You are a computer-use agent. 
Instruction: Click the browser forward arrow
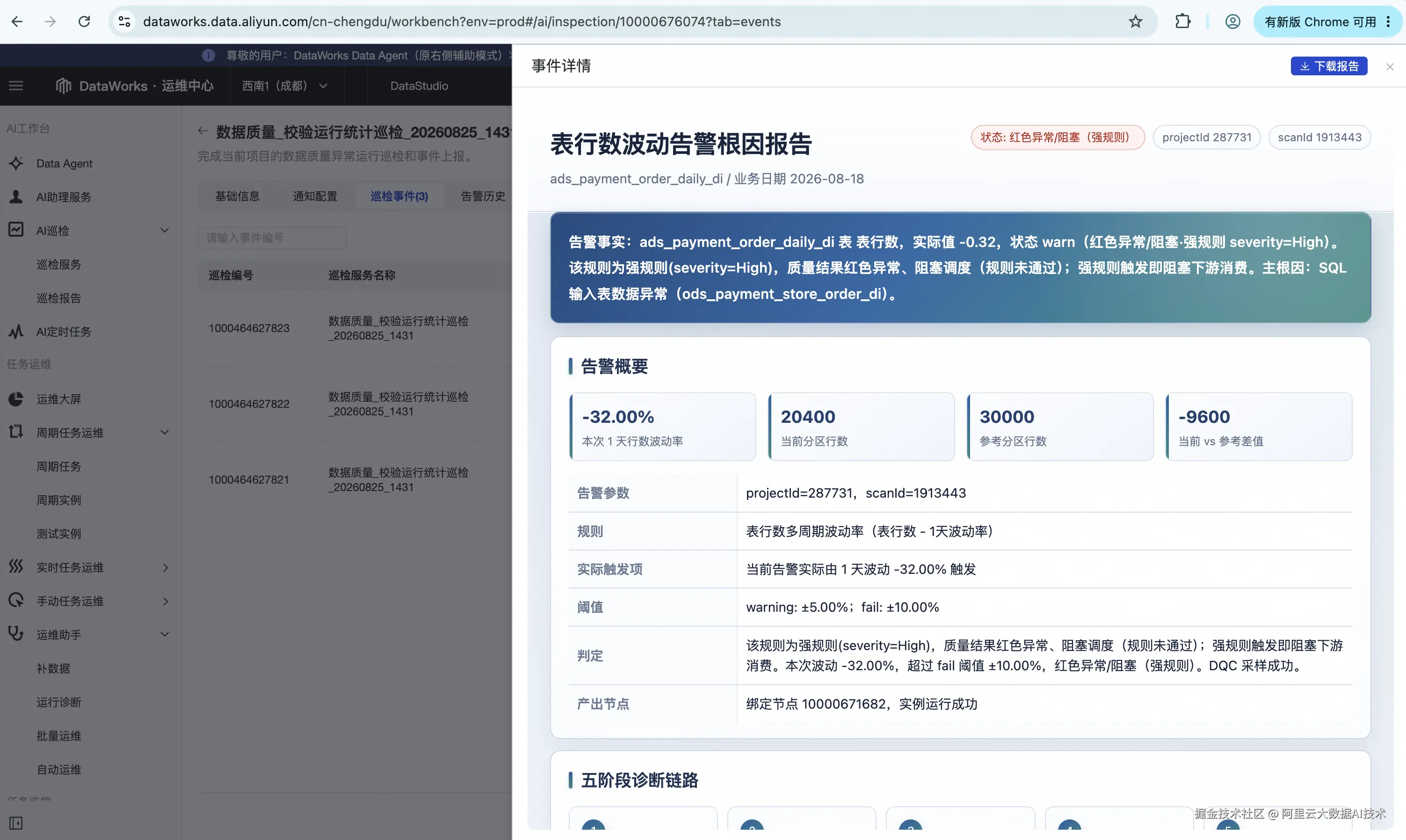(x=51, y=22)
